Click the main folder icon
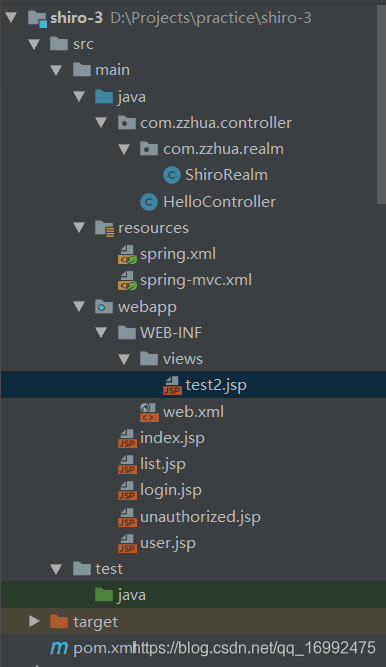The width and height of the screenshot is (386, 667). coord(82,70)
